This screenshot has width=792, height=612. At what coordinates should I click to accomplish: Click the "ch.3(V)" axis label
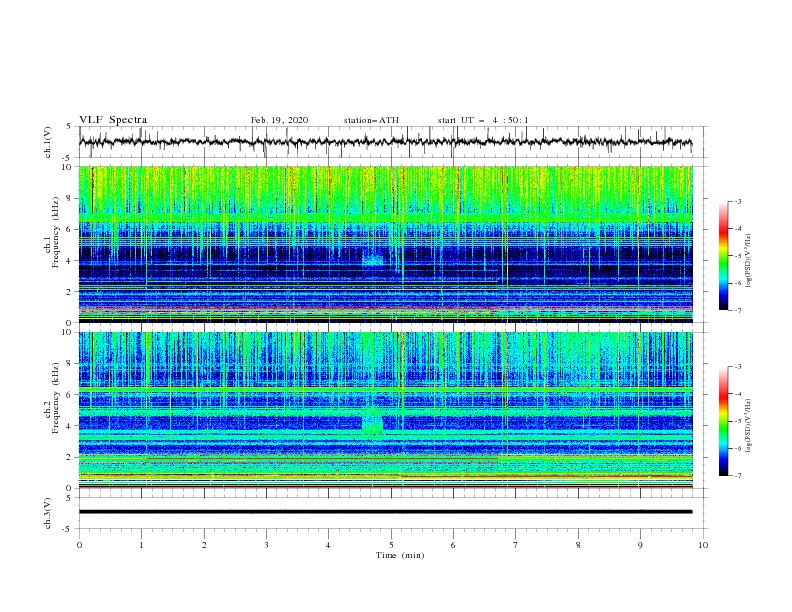[48, 513]
